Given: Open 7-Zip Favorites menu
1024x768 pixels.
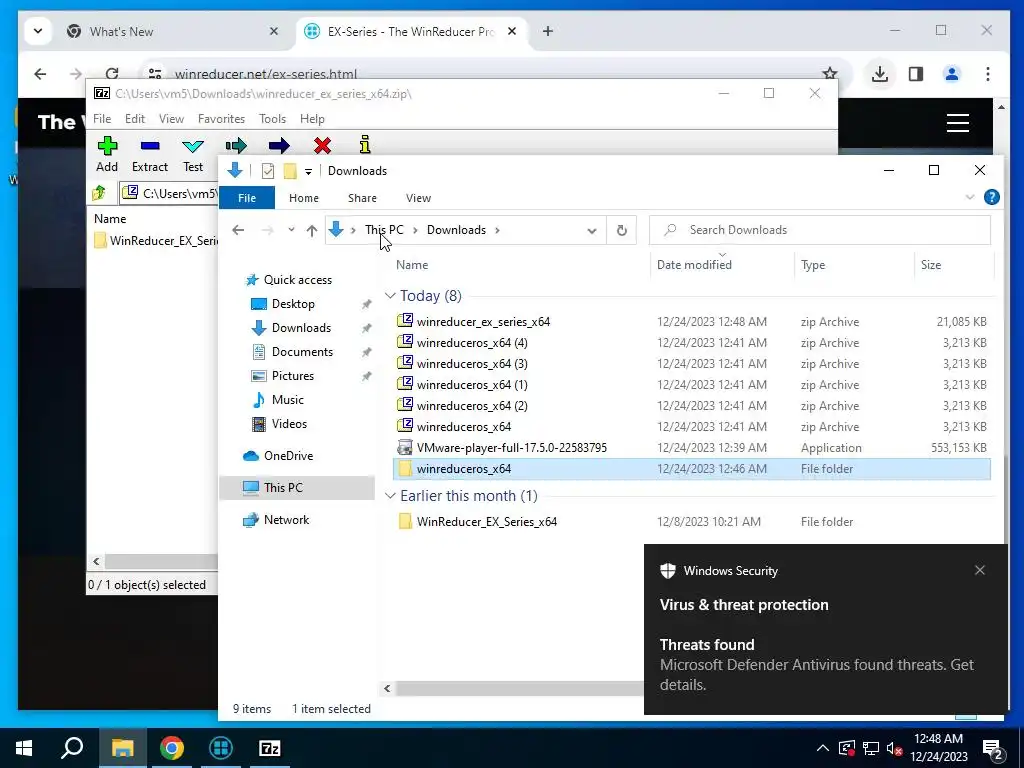Looking at the screenshot, I should coord(221,119).
